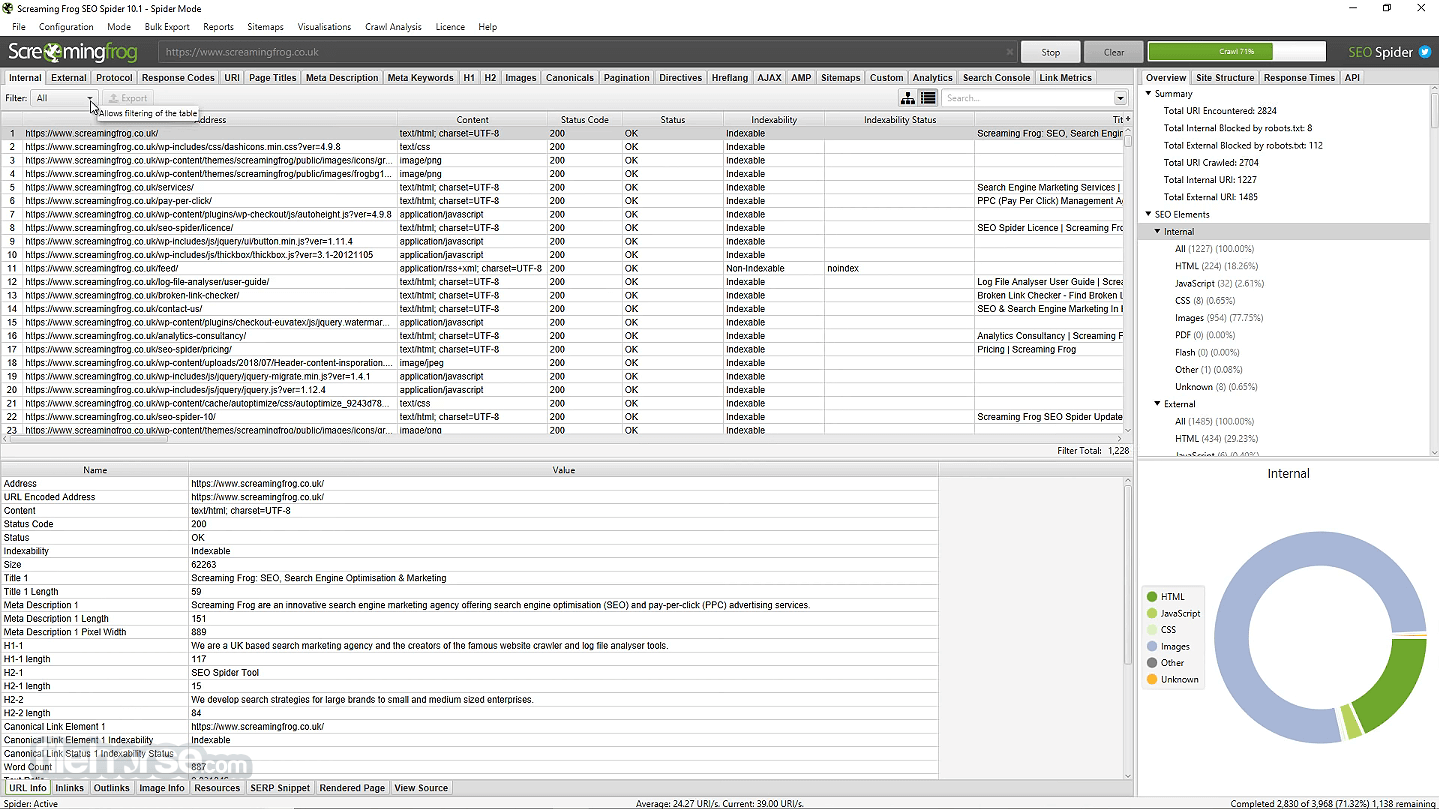Switch to the Response Codes tab
Screen dimensions: 1439x809
[178, 77]
